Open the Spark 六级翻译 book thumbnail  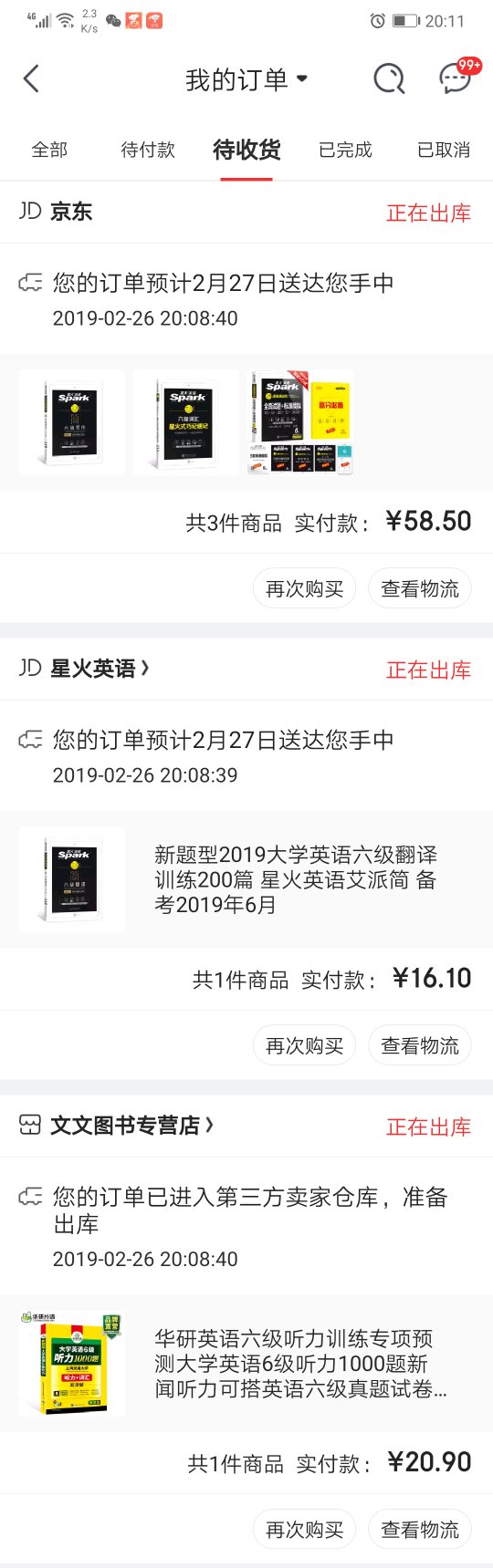click(x=72, y=879)
